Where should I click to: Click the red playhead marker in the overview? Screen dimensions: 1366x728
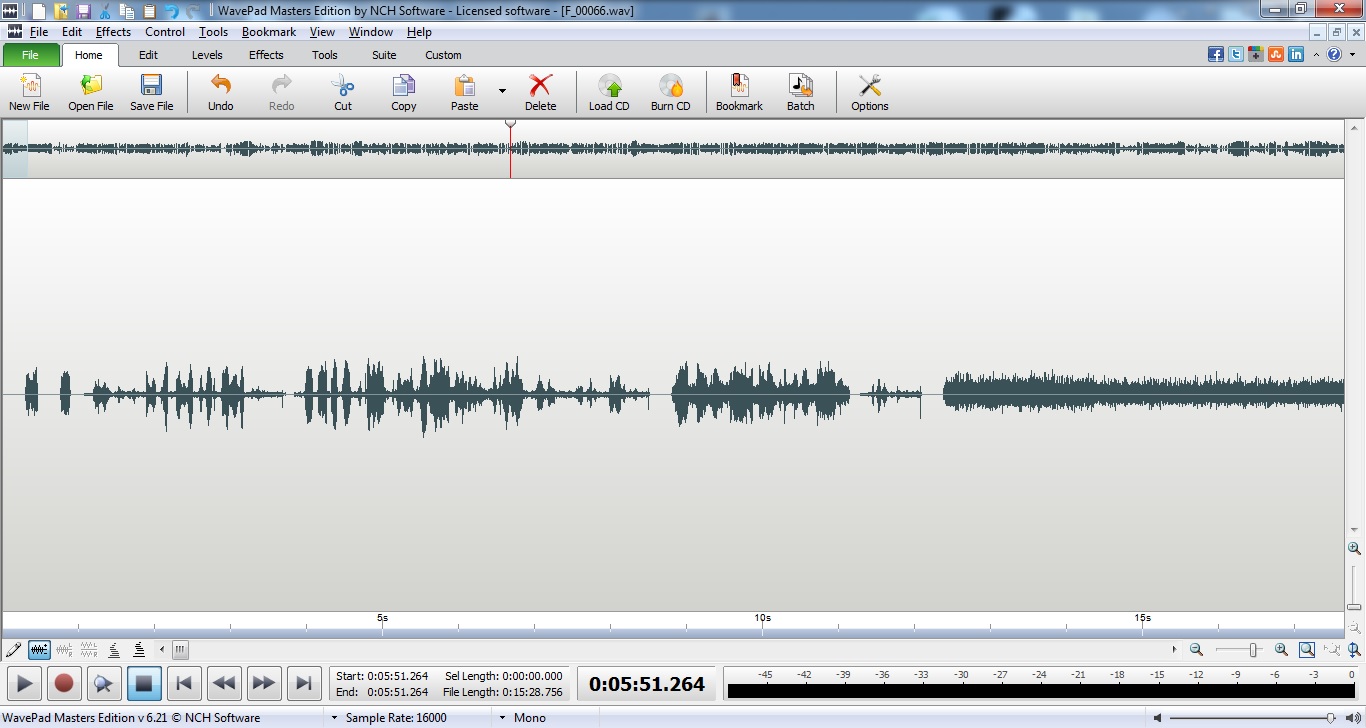(511, 123)
